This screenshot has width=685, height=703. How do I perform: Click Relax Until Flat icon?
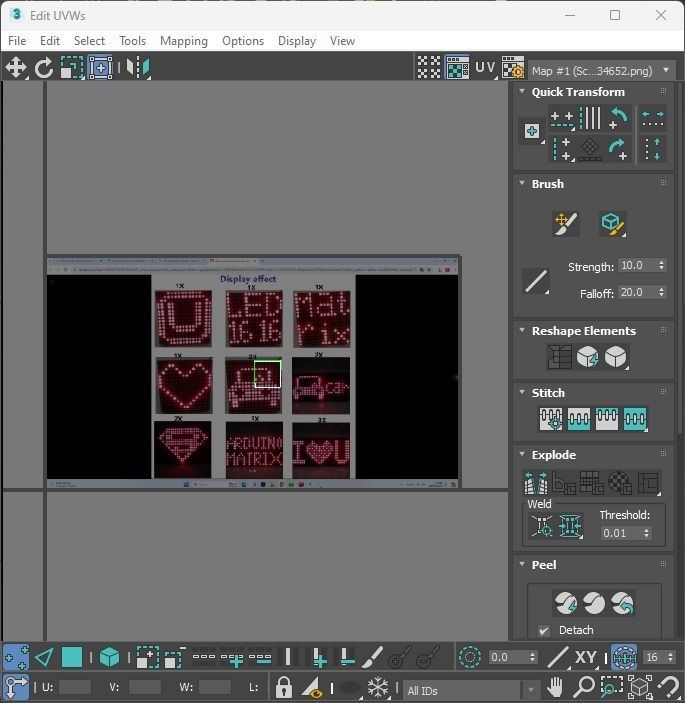[x=587, y=357]
